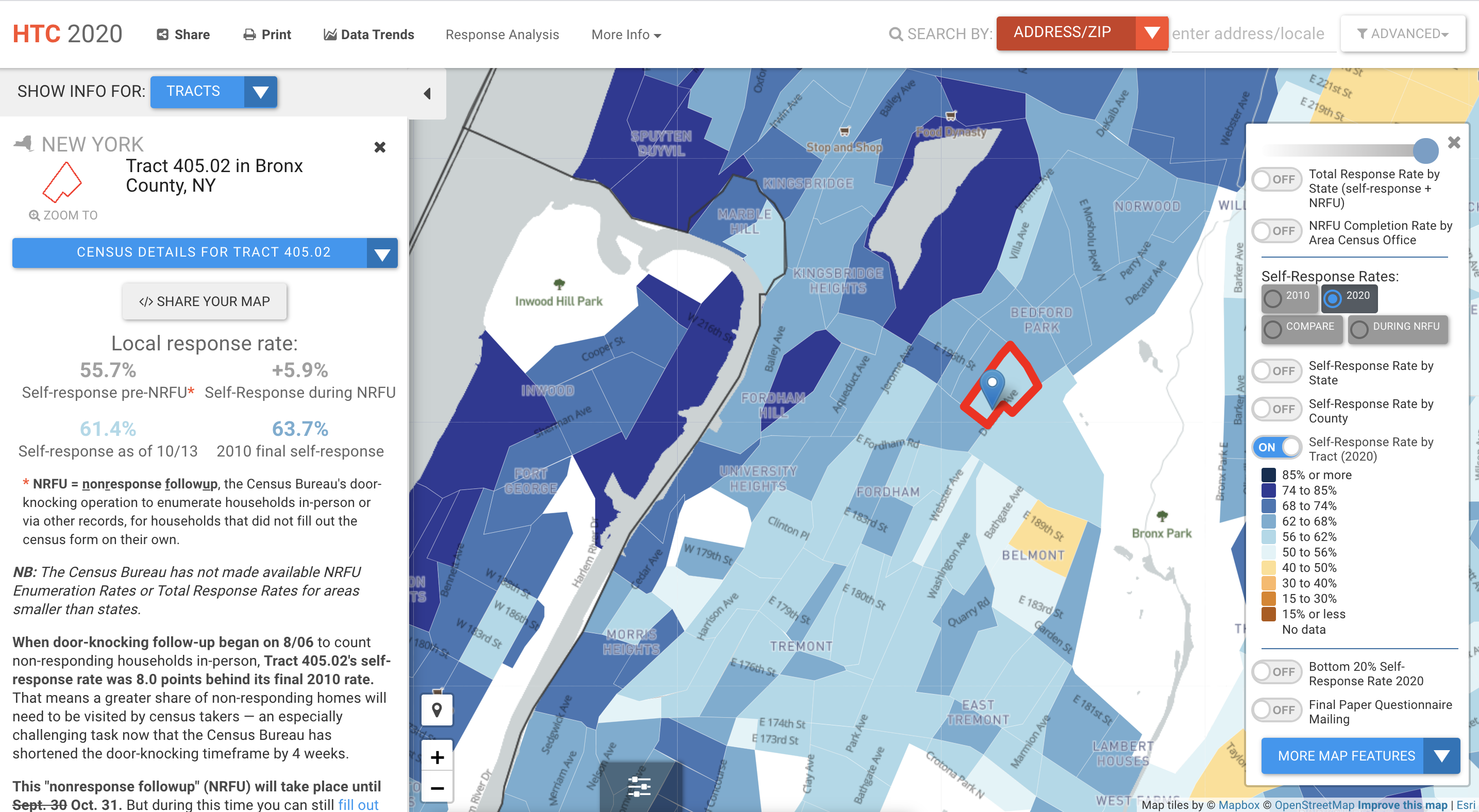Close the map legend panel
Screen dimensions: 1479x812
(x=1454, y=142)
